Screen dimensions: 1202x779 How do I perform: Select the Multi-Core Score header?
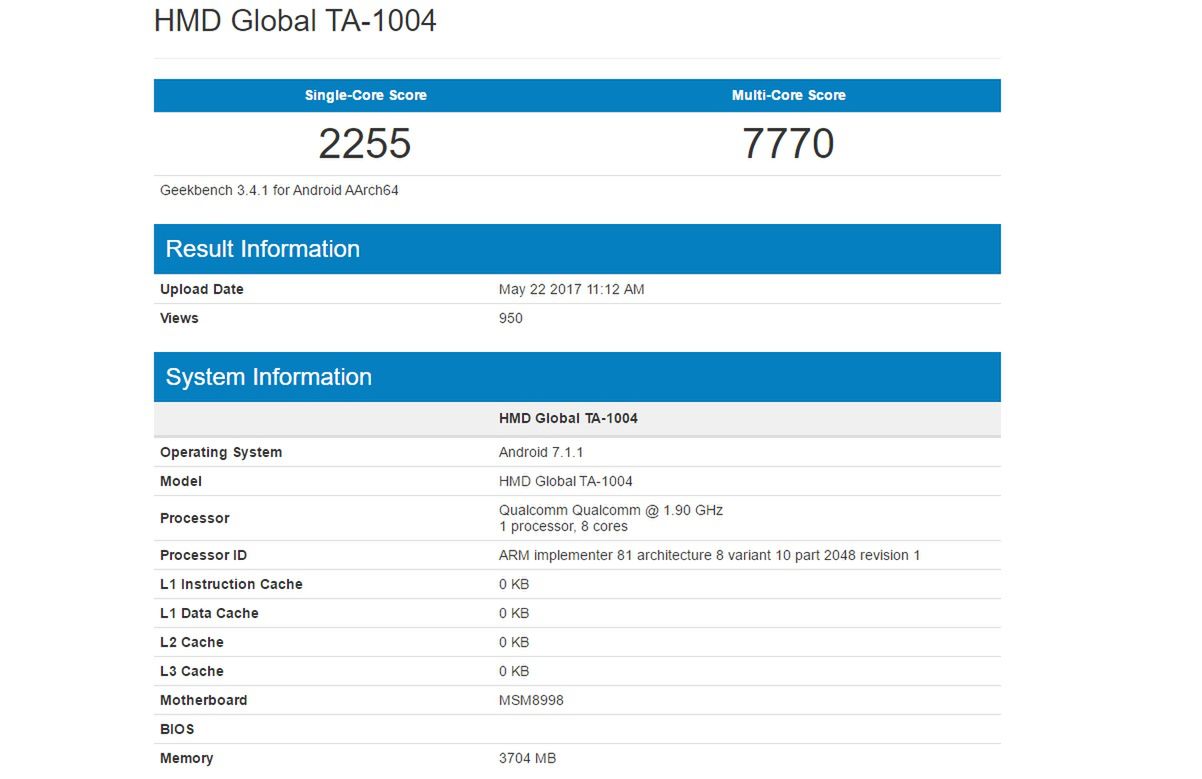click(789, 96)
